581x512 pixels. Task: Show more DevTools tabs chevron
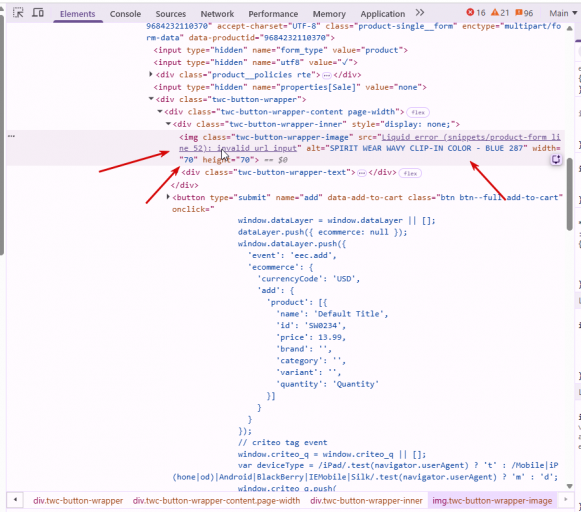pyautogui.click(x=419, y=13)
